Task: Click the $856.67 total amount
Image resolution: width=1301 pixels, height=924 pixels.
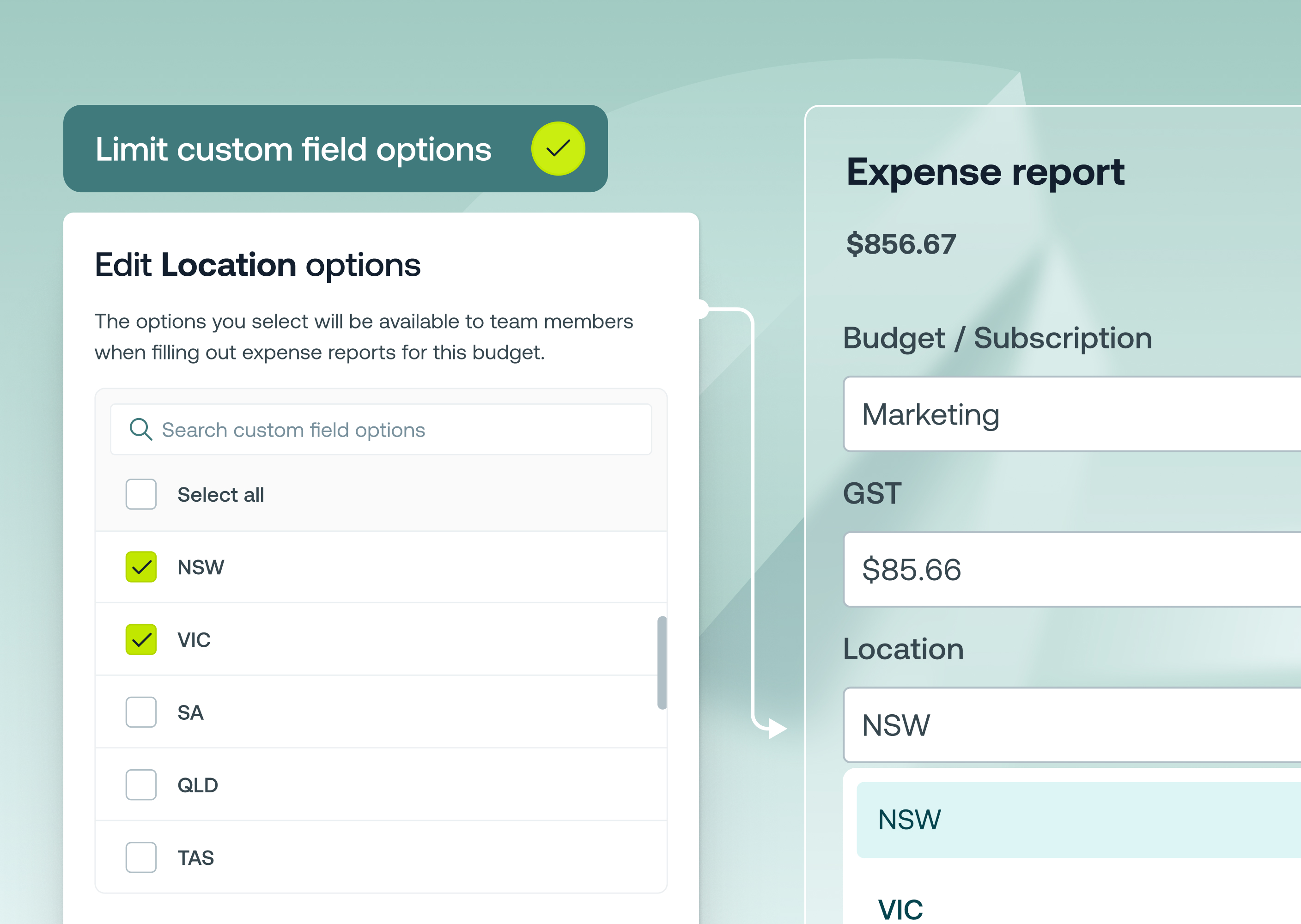Action: [x=900, y=244]
